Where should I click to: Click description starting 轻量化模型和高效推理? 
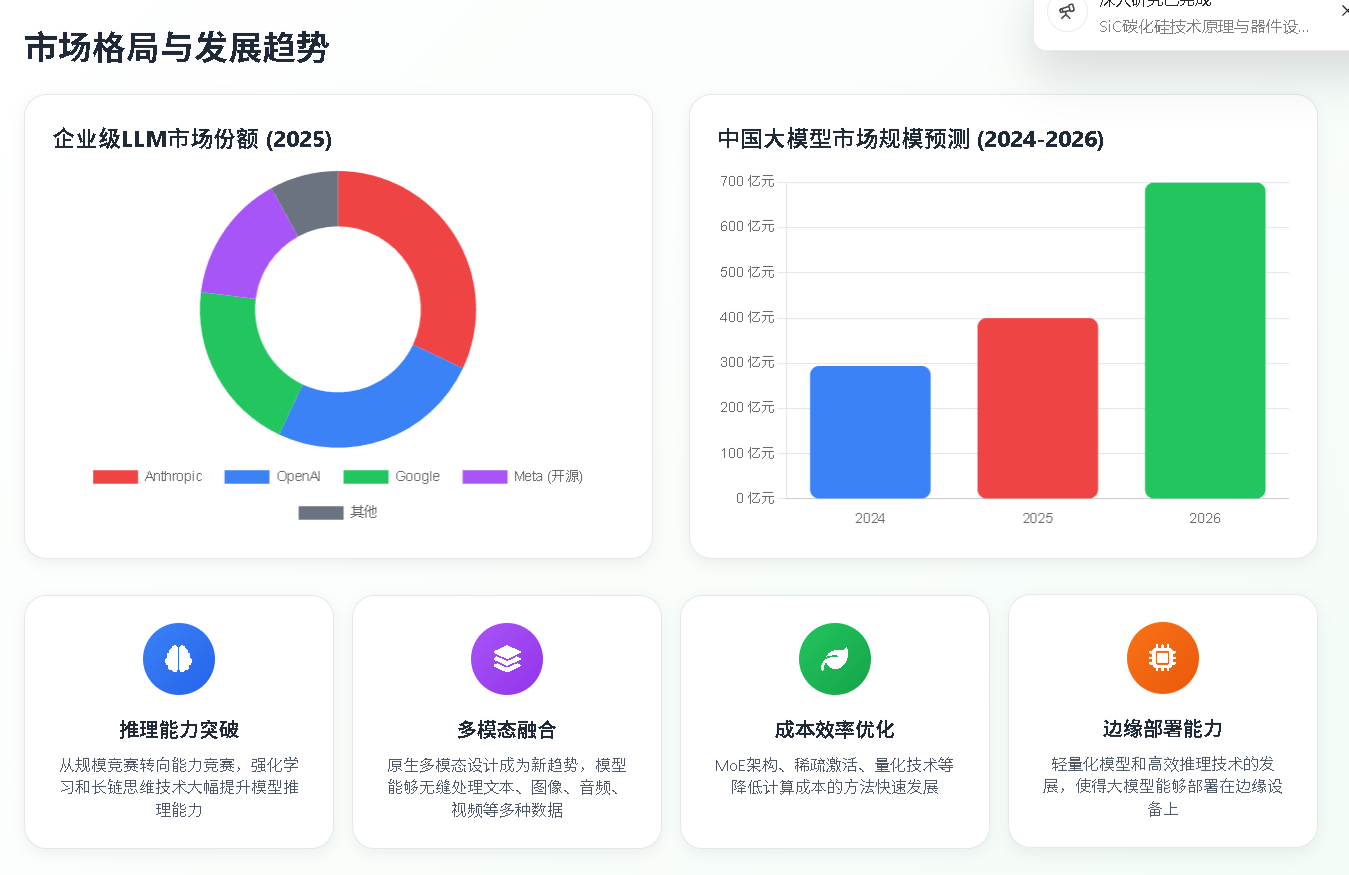point(1163,787)
